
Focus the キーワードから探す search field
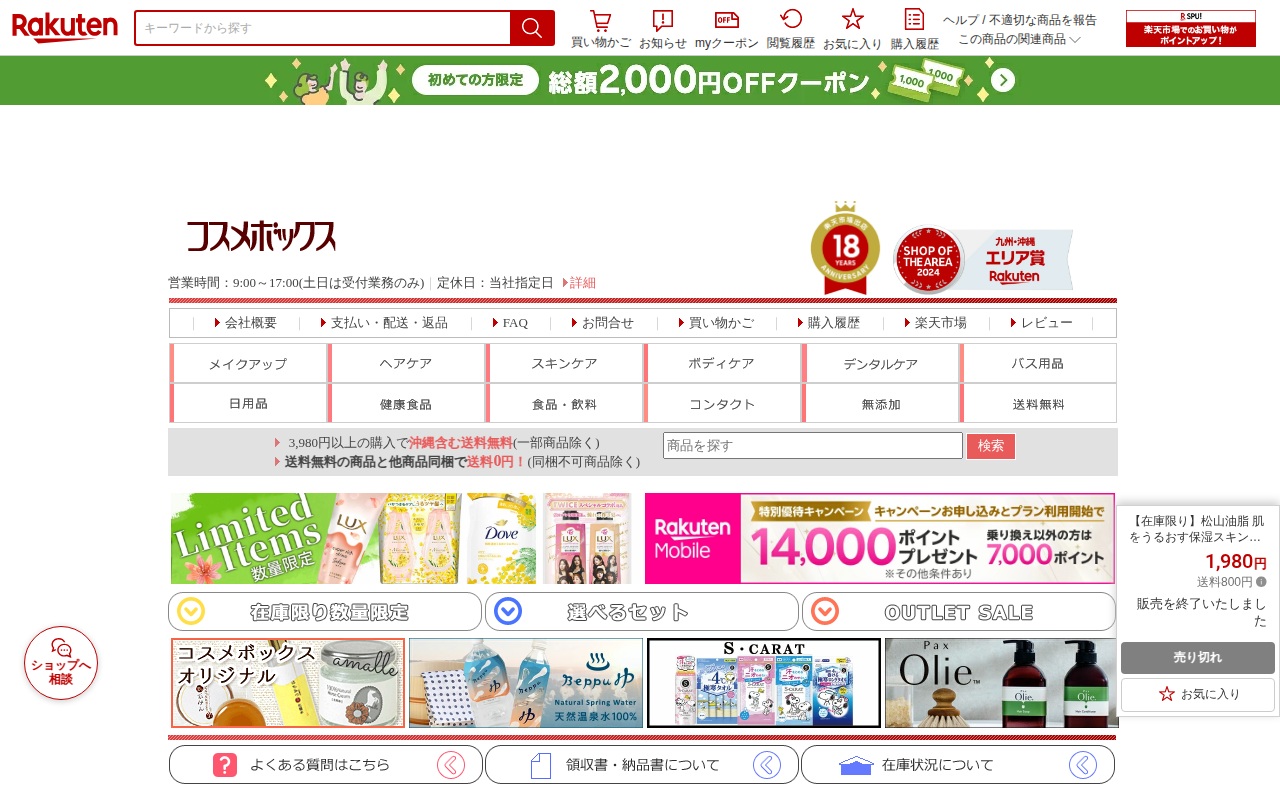[x=323, y=28]
